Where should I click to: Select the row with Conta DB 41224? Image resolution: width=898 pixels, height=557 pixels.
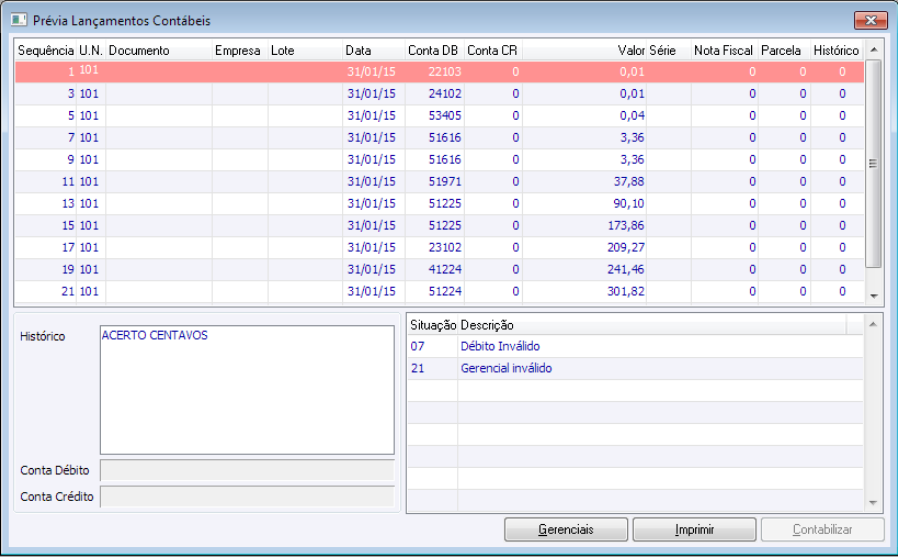[x=439, y=270]
